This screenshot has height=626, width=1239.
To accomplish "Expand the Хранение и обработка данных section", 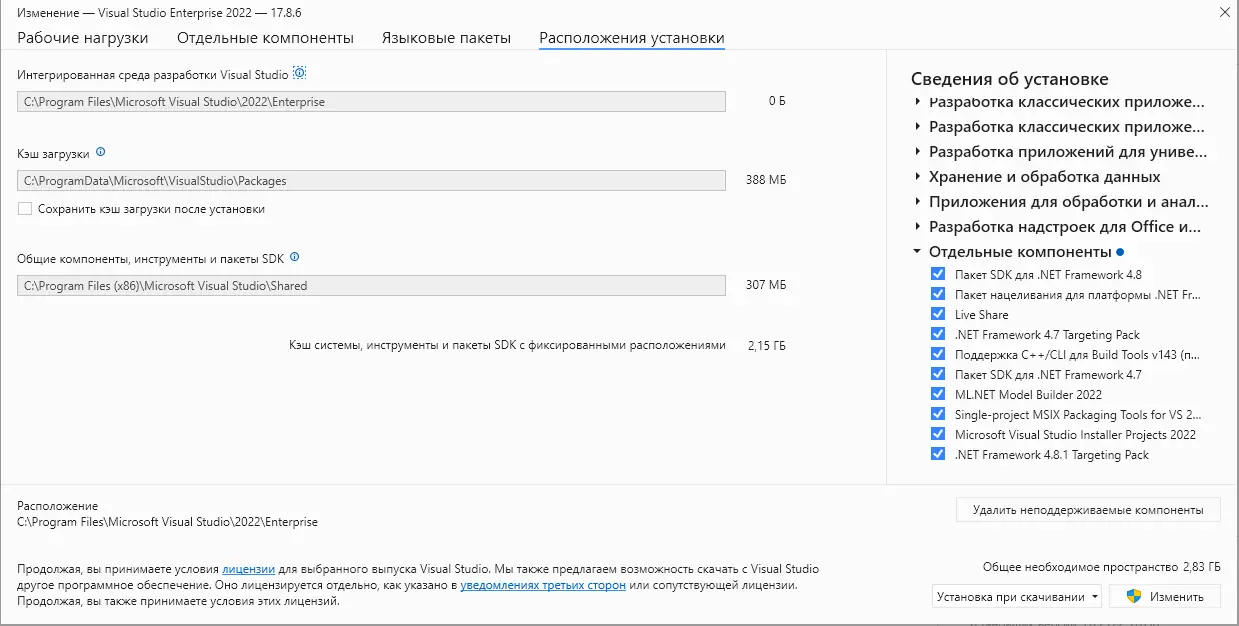I will [916, 176].
